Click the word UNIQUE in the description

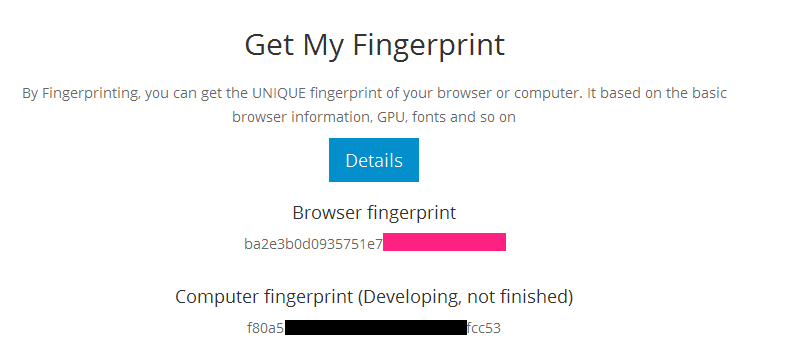[x=279, y=93]
